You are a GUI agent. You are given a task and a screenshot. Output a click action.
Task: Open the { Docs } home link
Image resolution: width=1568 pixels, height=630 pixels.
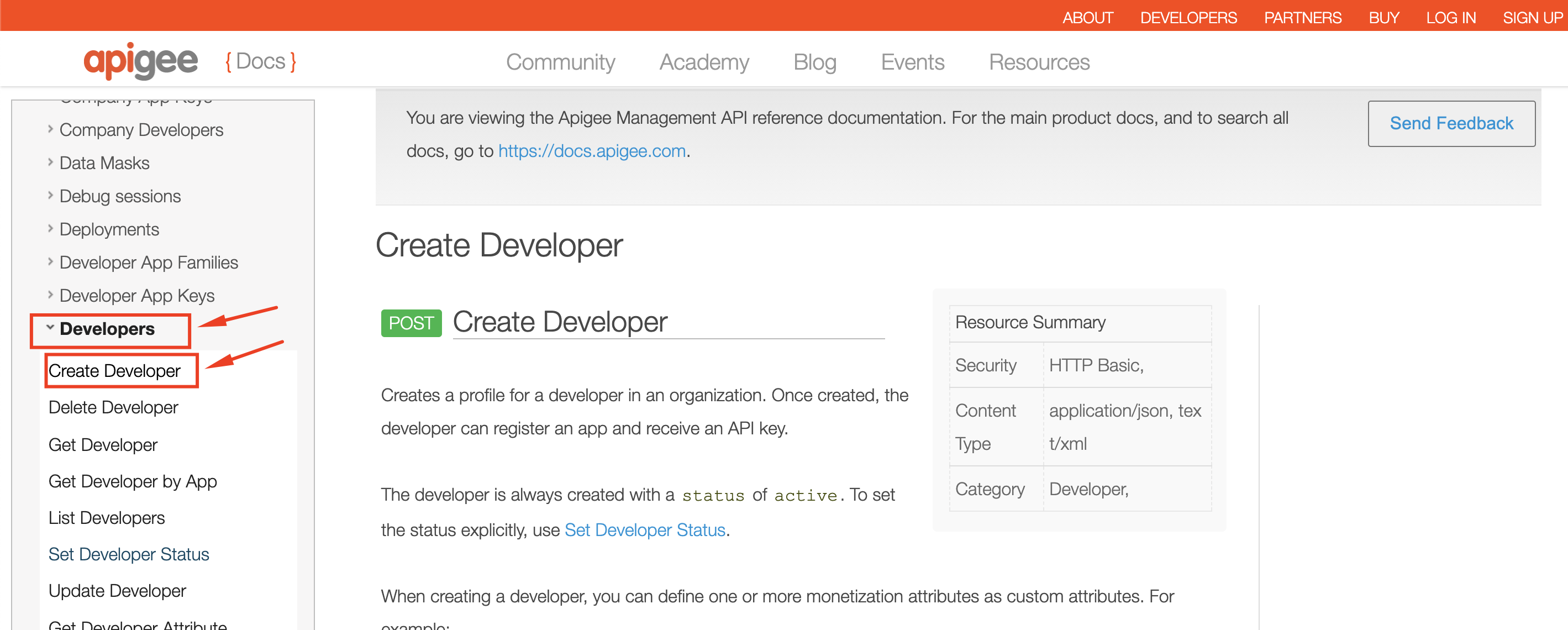(x=261, y=61)
